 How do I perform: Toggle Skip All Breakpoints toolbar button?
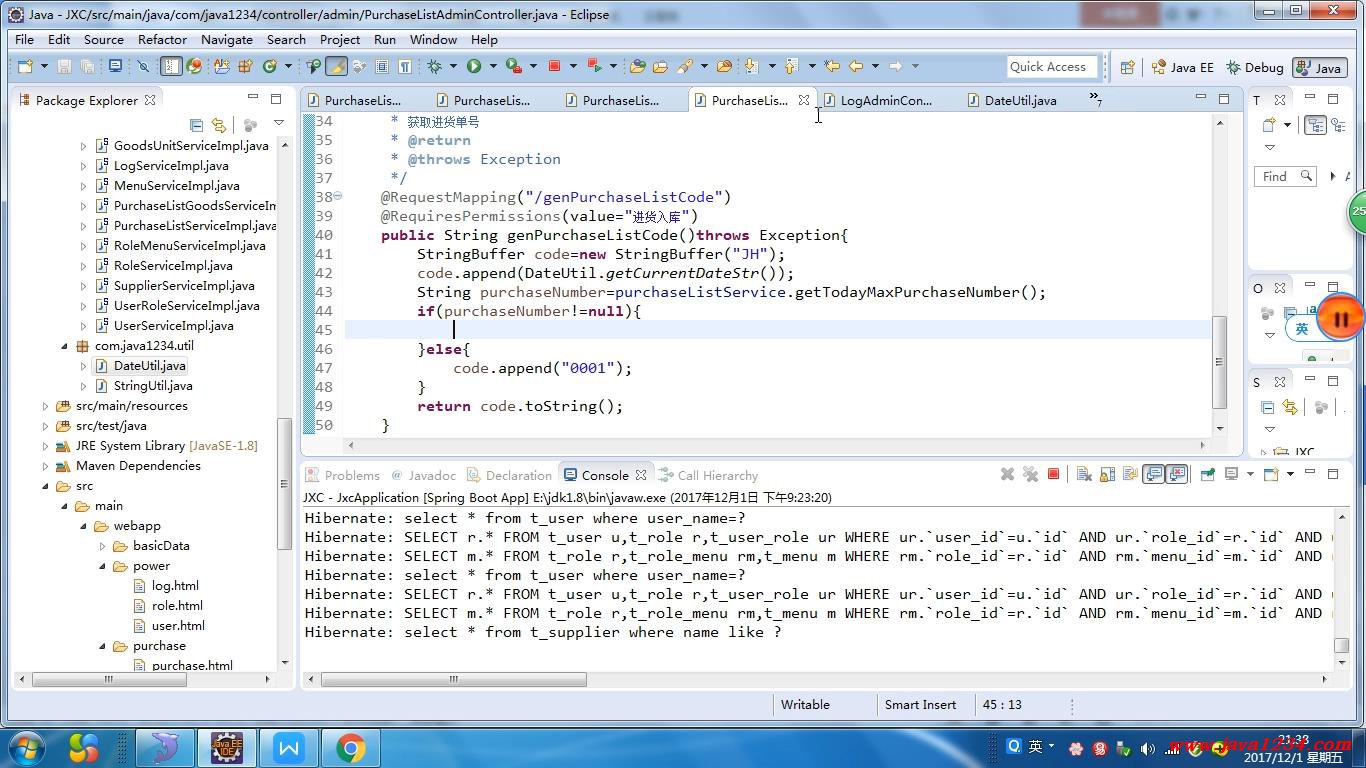coord(143,66)
